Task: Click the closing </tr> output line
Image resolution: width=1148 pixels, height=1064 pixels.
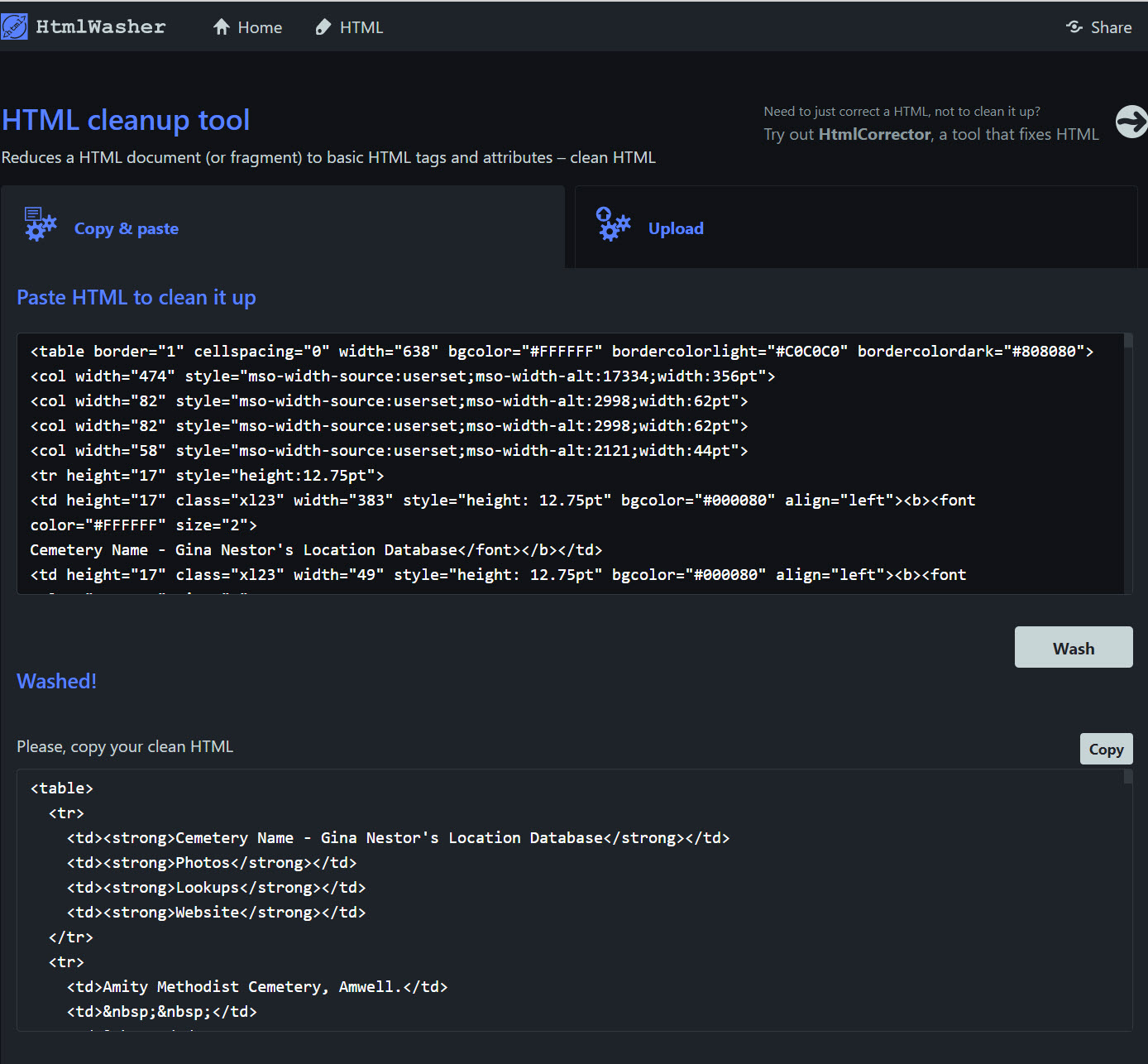Action: click(x=71, y=937)
